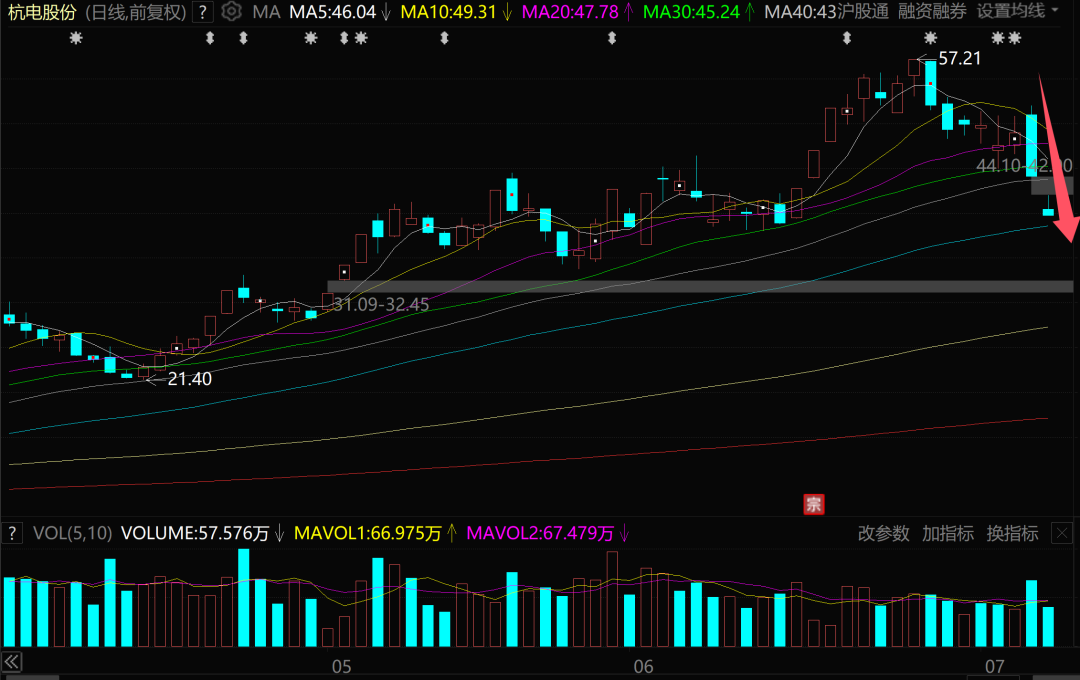Click the tall cyan candlestick at 57.21 high
Viewport: 1080px width, 680px height.
click(x=931, y=83)
